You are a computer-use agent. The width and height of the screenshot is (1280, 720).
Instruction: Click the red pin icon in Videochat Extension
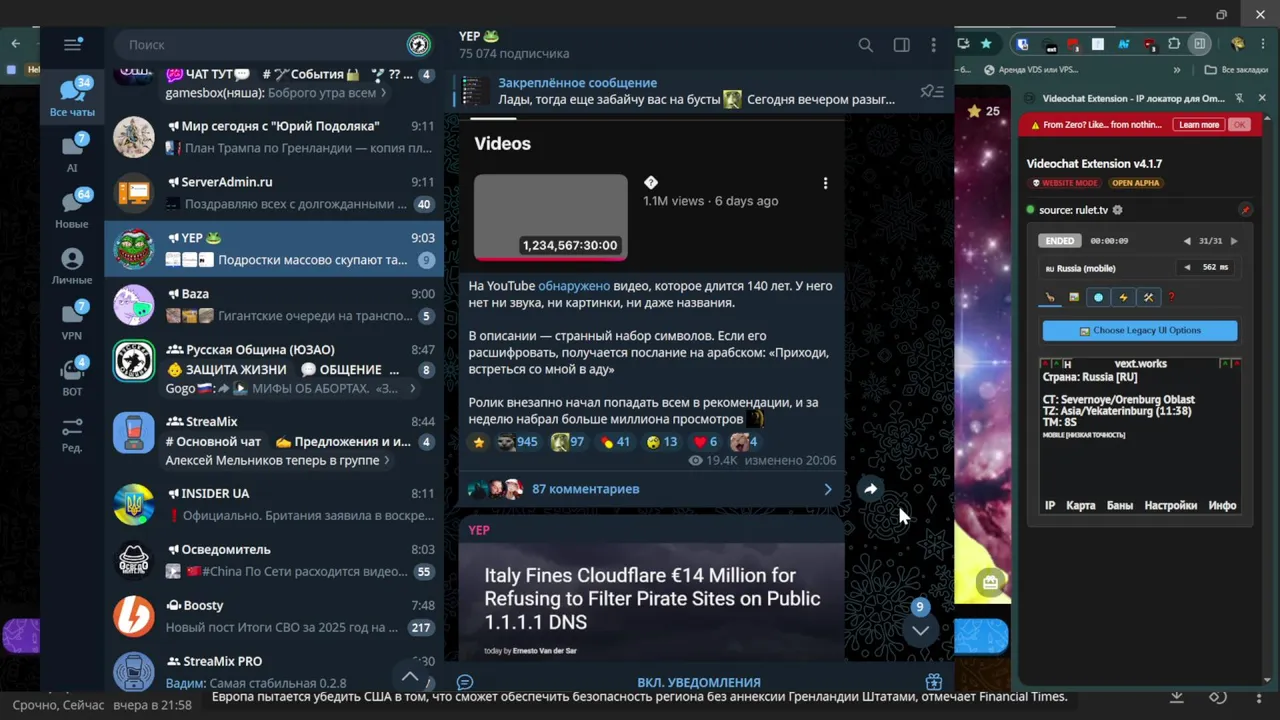(1245, 210)
